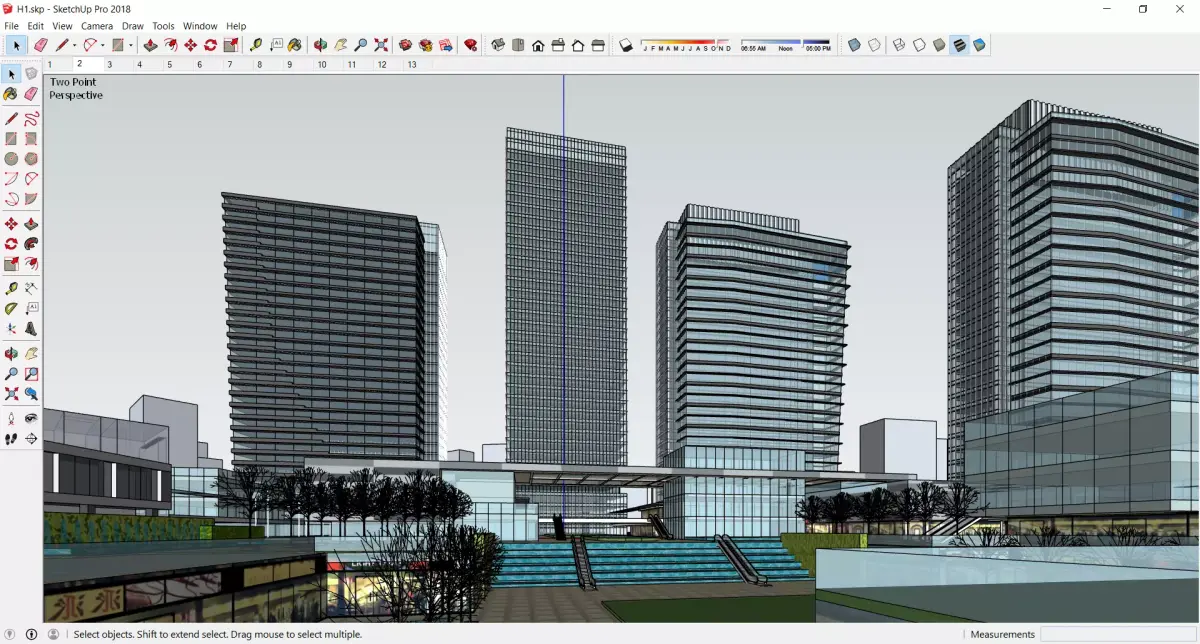Viewport: 1200px width, 644px height.
Task: Select the Polygon tool in left panel
Action: point(31,158)
